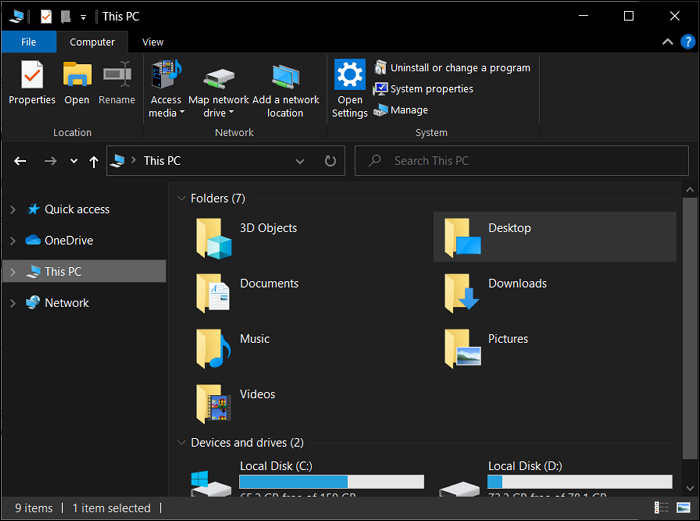Click the This PC title bar system icon
Viewport: 700px width, 521px height.
pos(17,17)
